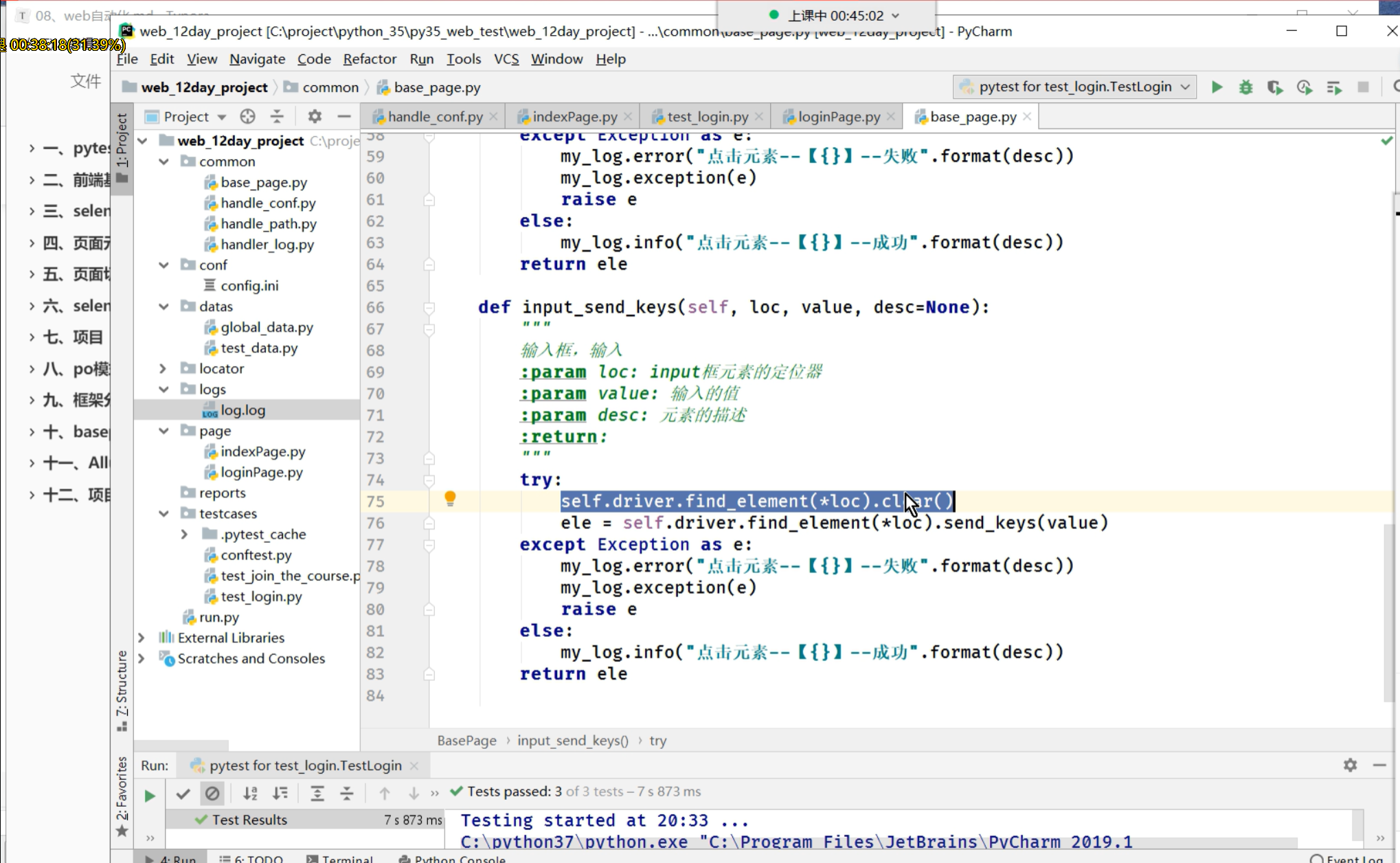
Task: Click the input_send_keys() breadcrumb below the editor
Action: tap(572, 741)
